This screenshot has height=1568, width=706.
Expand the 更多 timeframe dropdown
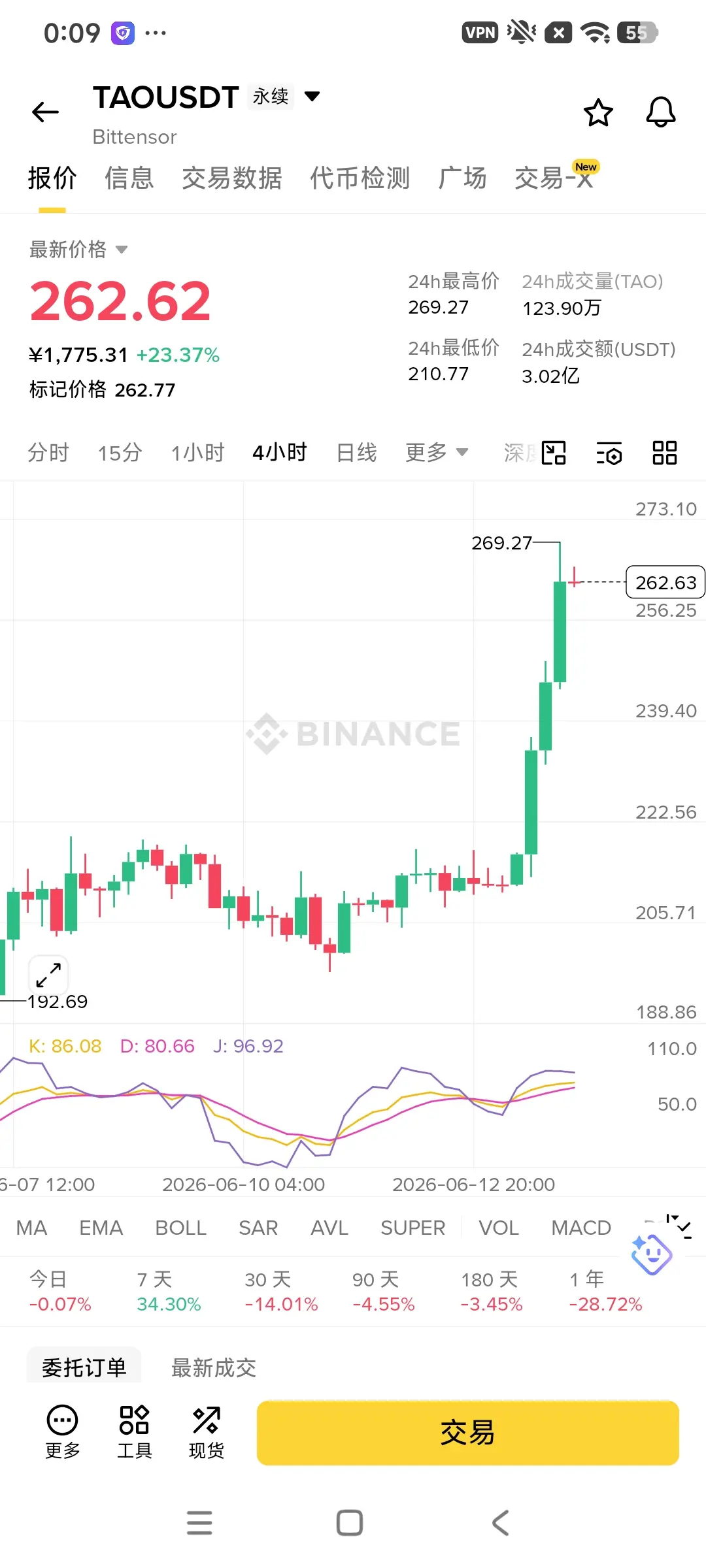[x=437, y=452]
